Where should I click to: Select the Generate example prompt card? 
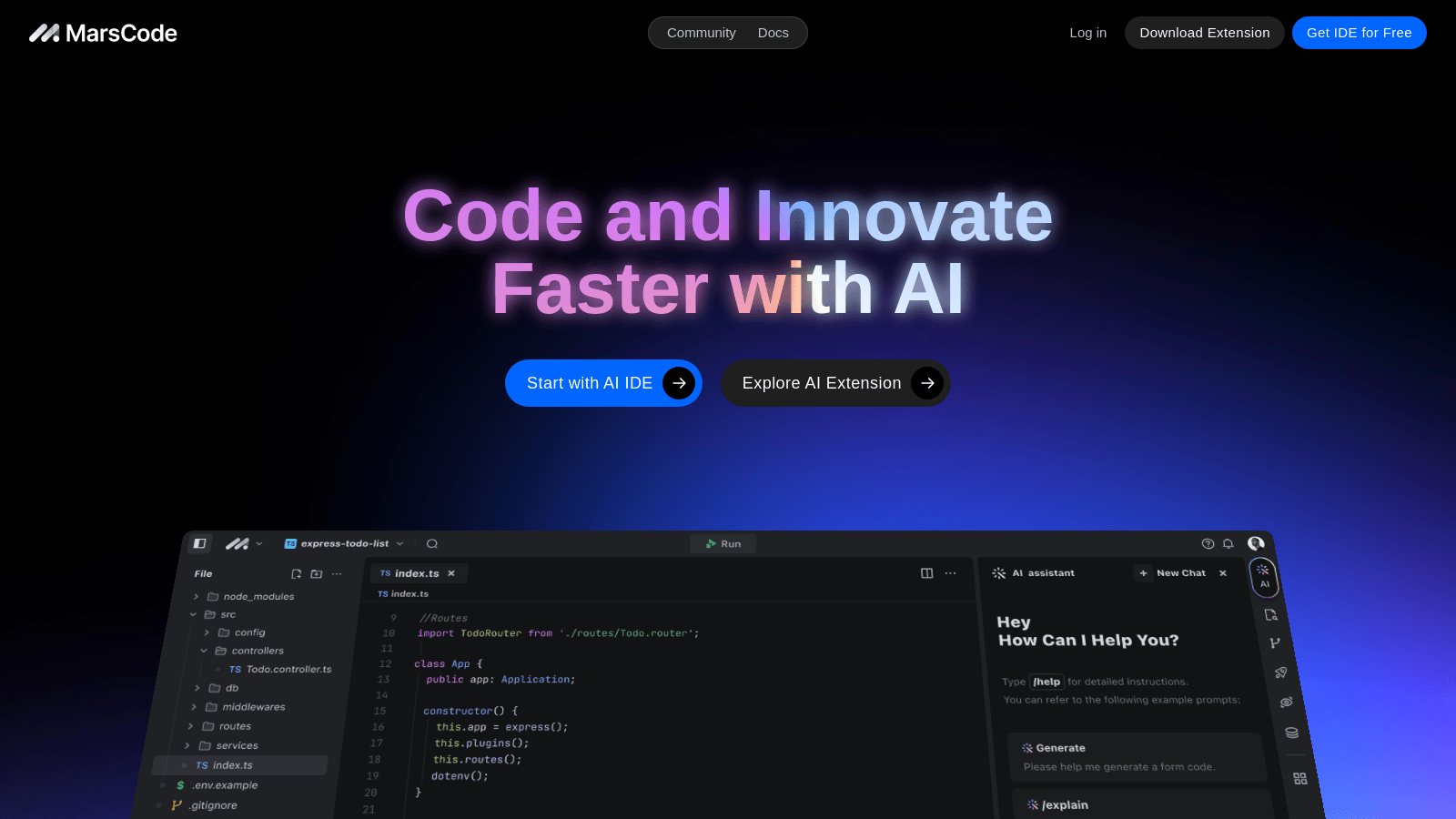click(x=1137, y=757)
